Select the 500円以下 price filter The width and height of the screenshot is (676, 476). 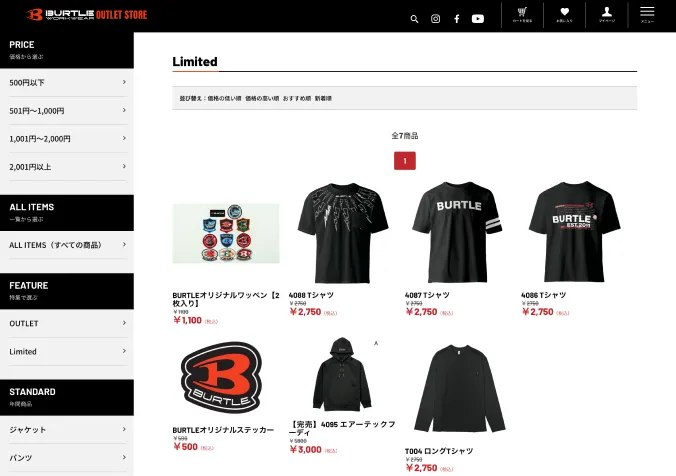[x=67, y=82]
